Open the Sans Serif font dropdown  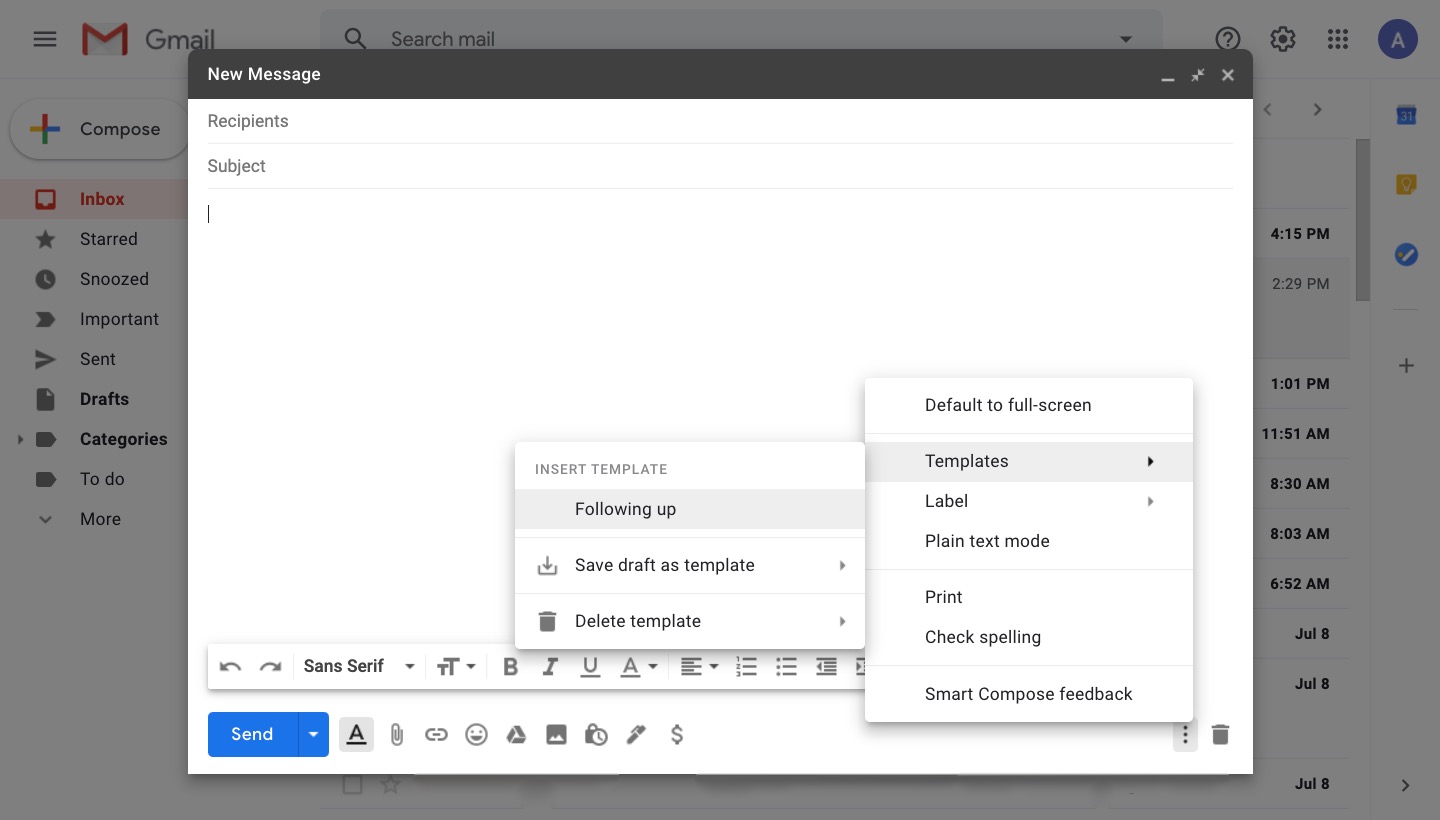(x=359, y=667)
